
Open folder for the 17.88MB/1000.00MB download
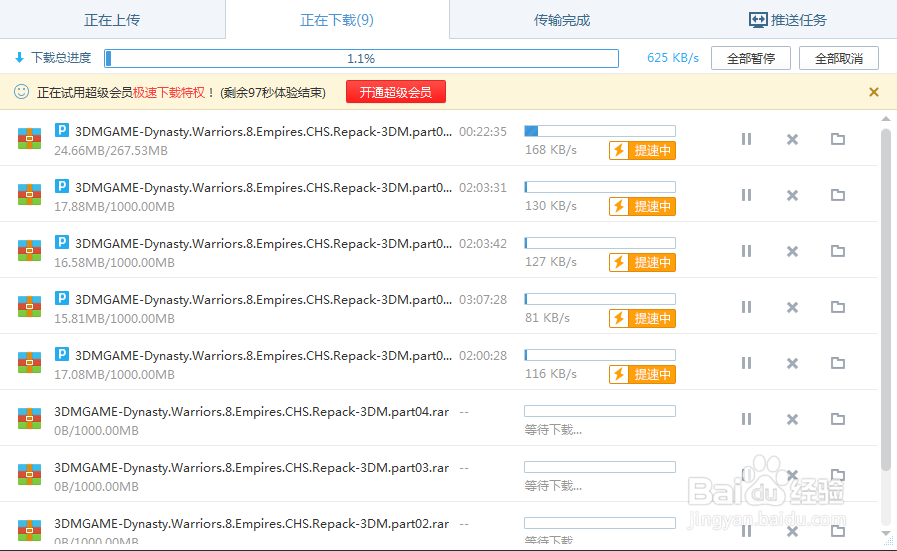coord(838,195)
